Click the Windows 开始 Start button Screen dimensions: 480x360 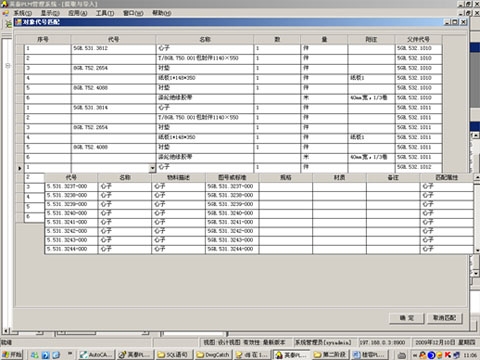[x=12, y=355]
